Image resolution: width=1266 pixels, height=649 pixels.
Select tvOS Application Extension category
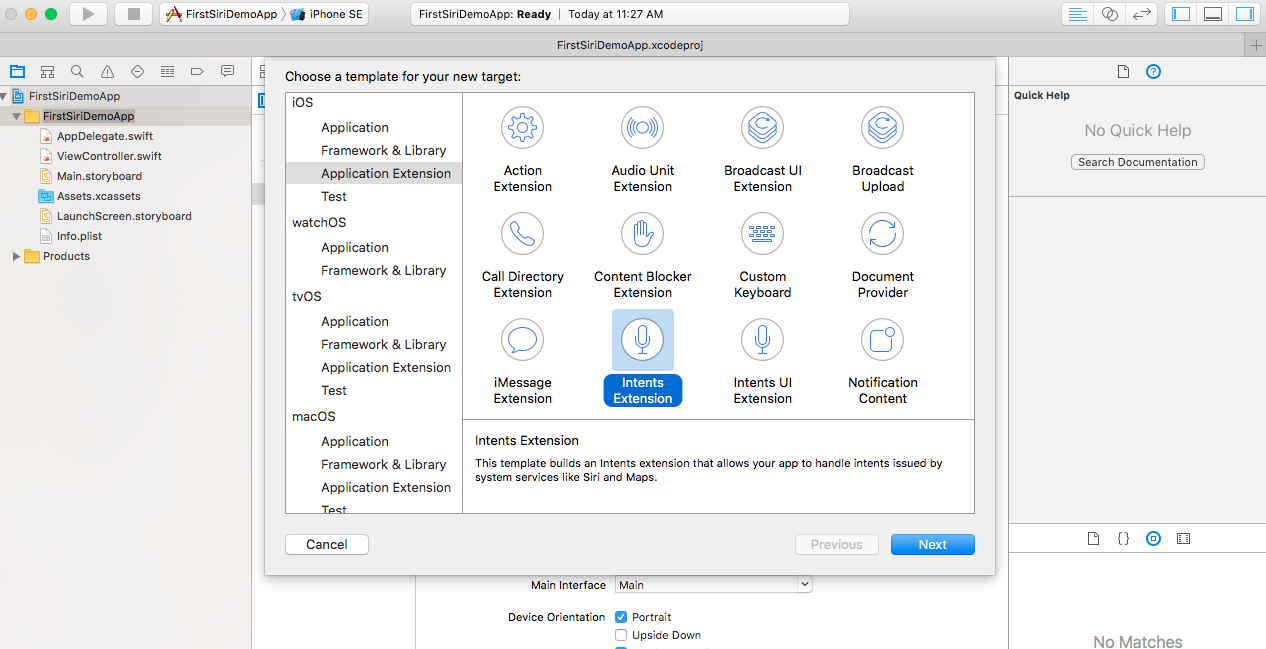point(386,367)
